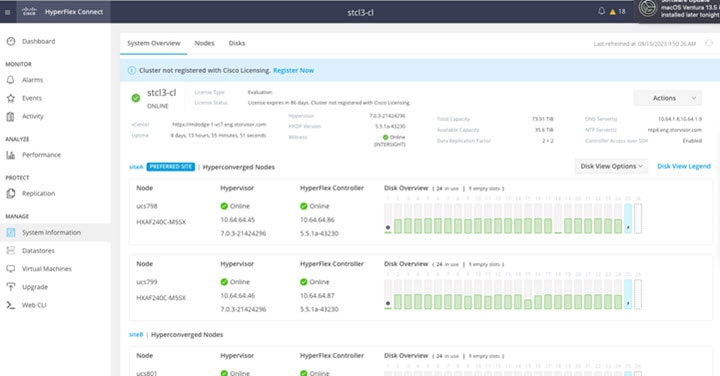Click the ucs799 HyperFlex Controller Online icon
The width and height of the screenshot is (720, 376).
(304, 282)
